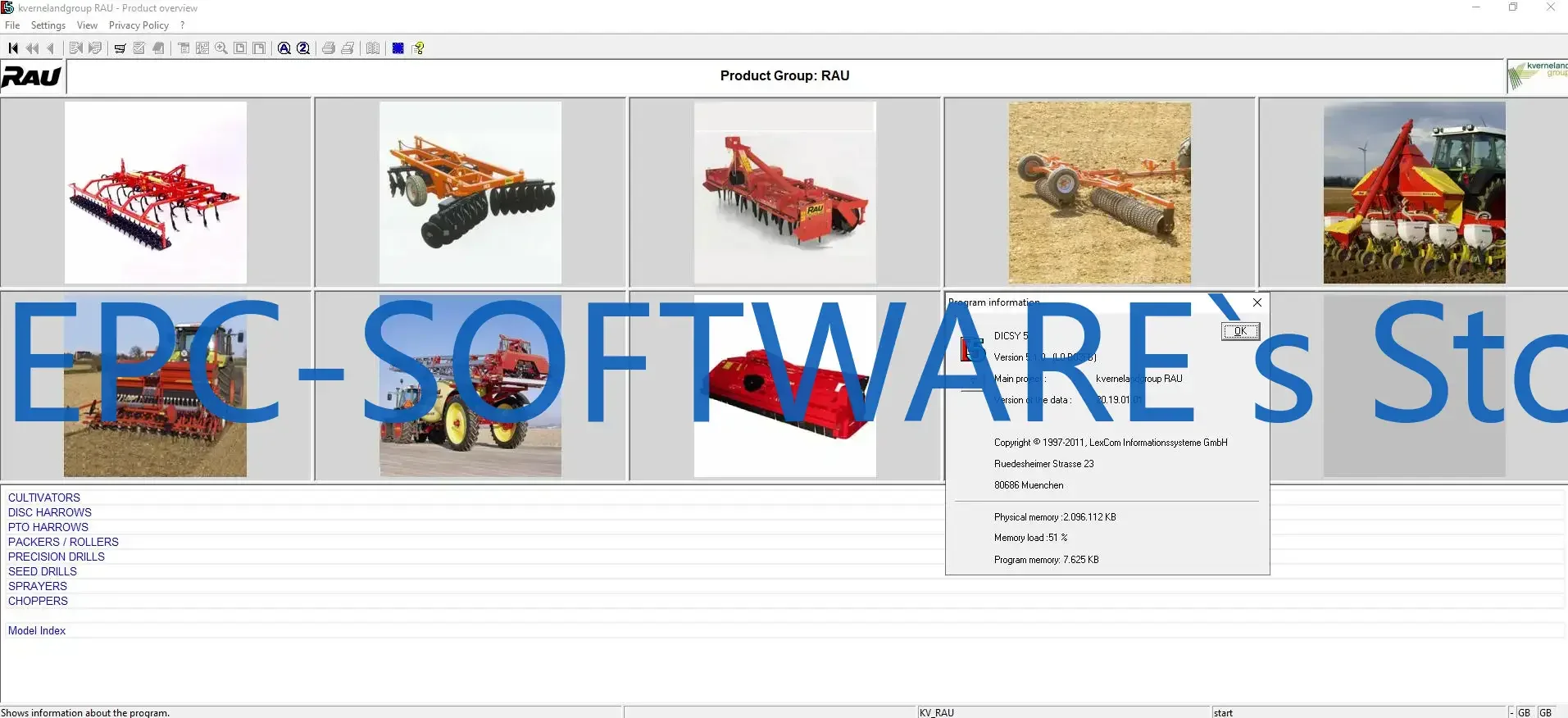The height and width of the screenshot is (718, 1568).
Task: Click the stacked pages icon after the notes icon
Action: click(x=159, y=48)
